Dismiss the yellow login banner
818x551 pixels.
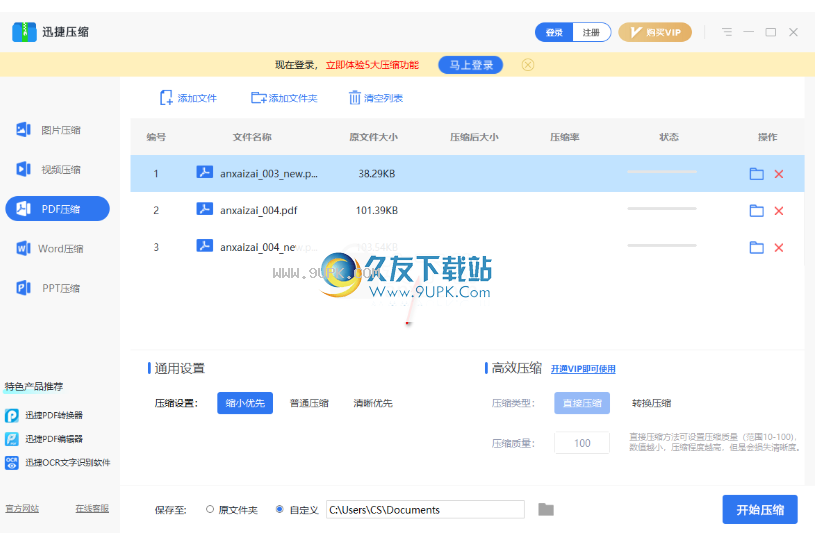(527, 65)
